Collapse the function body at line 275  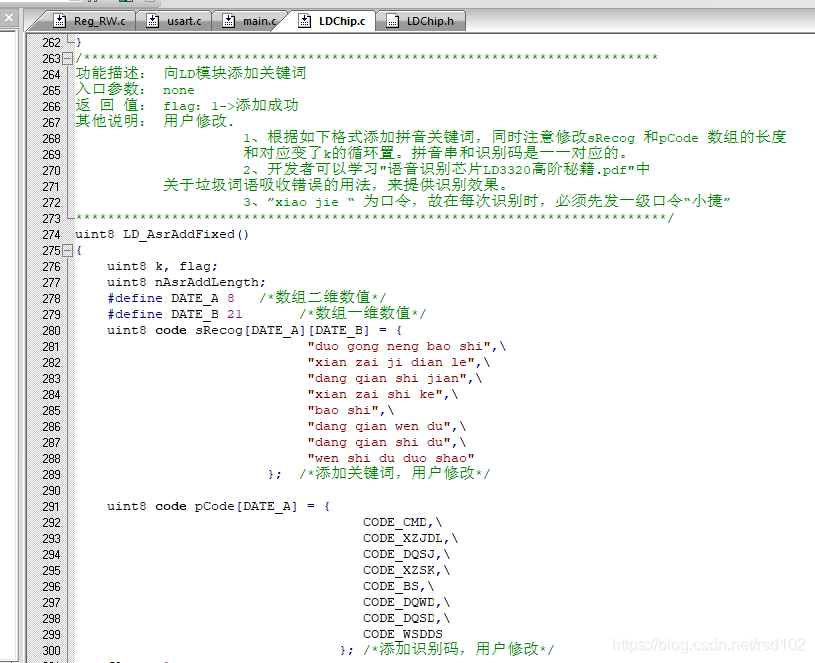(67, 250)
